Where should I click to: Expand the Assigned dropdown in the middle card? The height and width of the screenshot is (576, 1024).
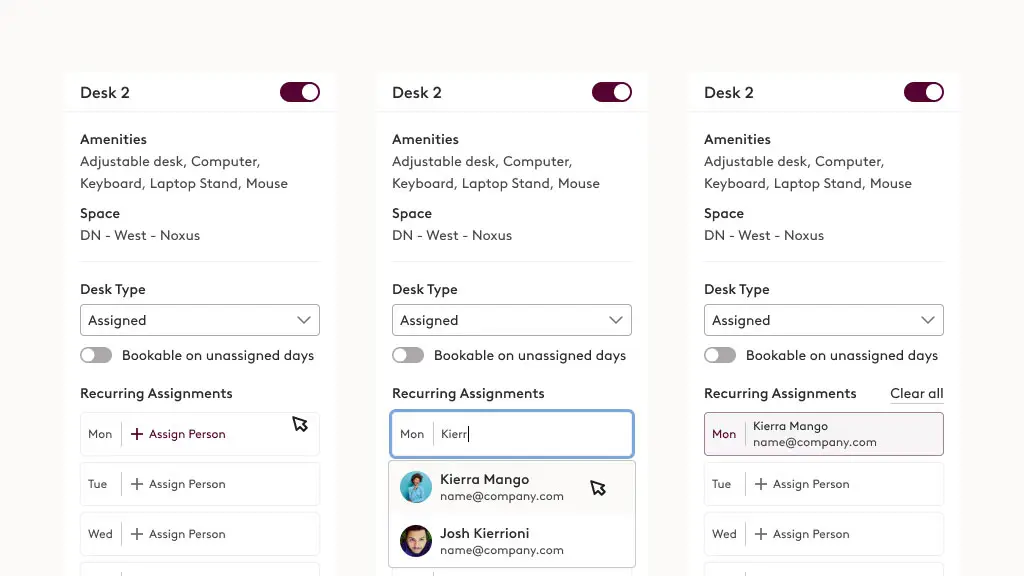pos(512,320)
